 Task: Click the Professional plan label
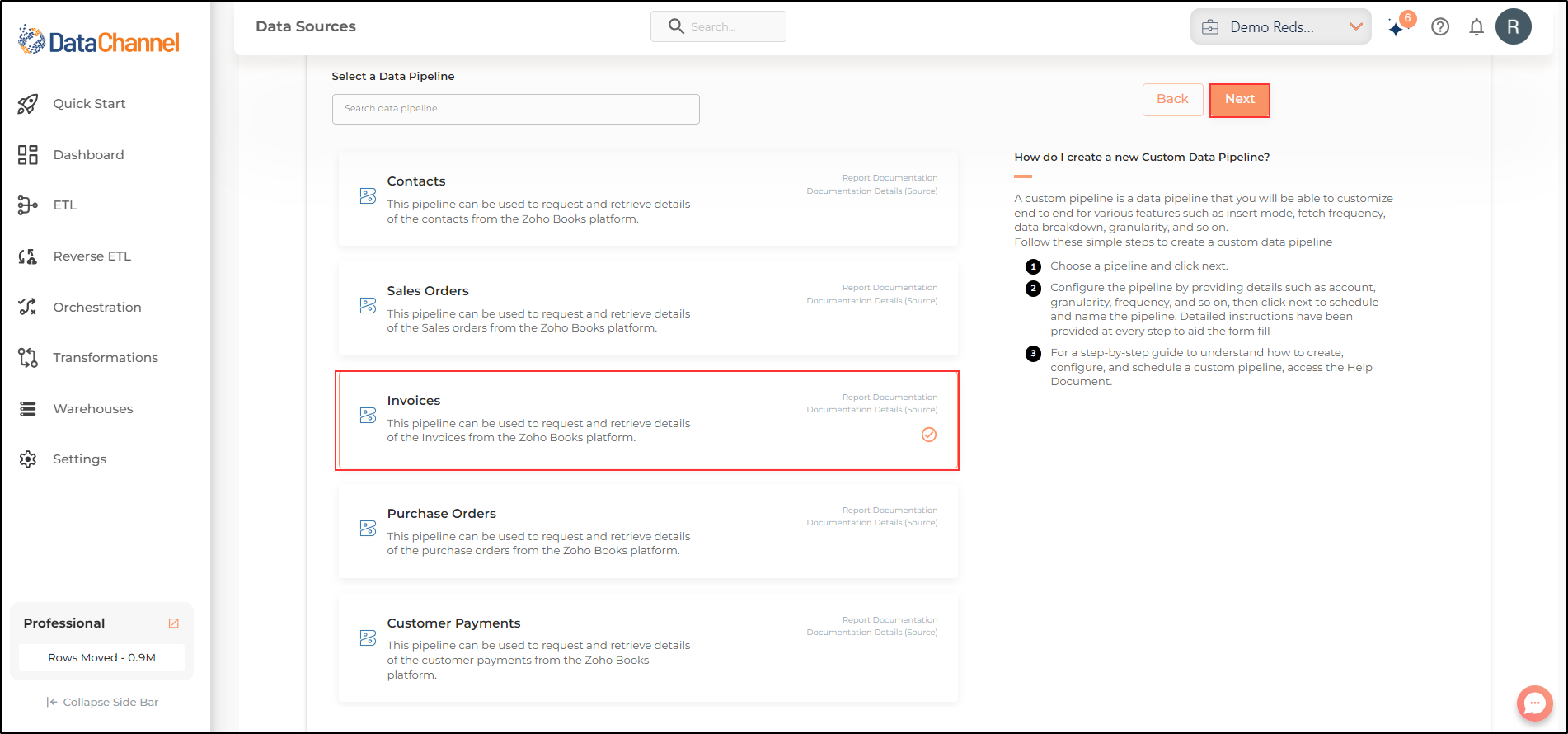(64, 623)
